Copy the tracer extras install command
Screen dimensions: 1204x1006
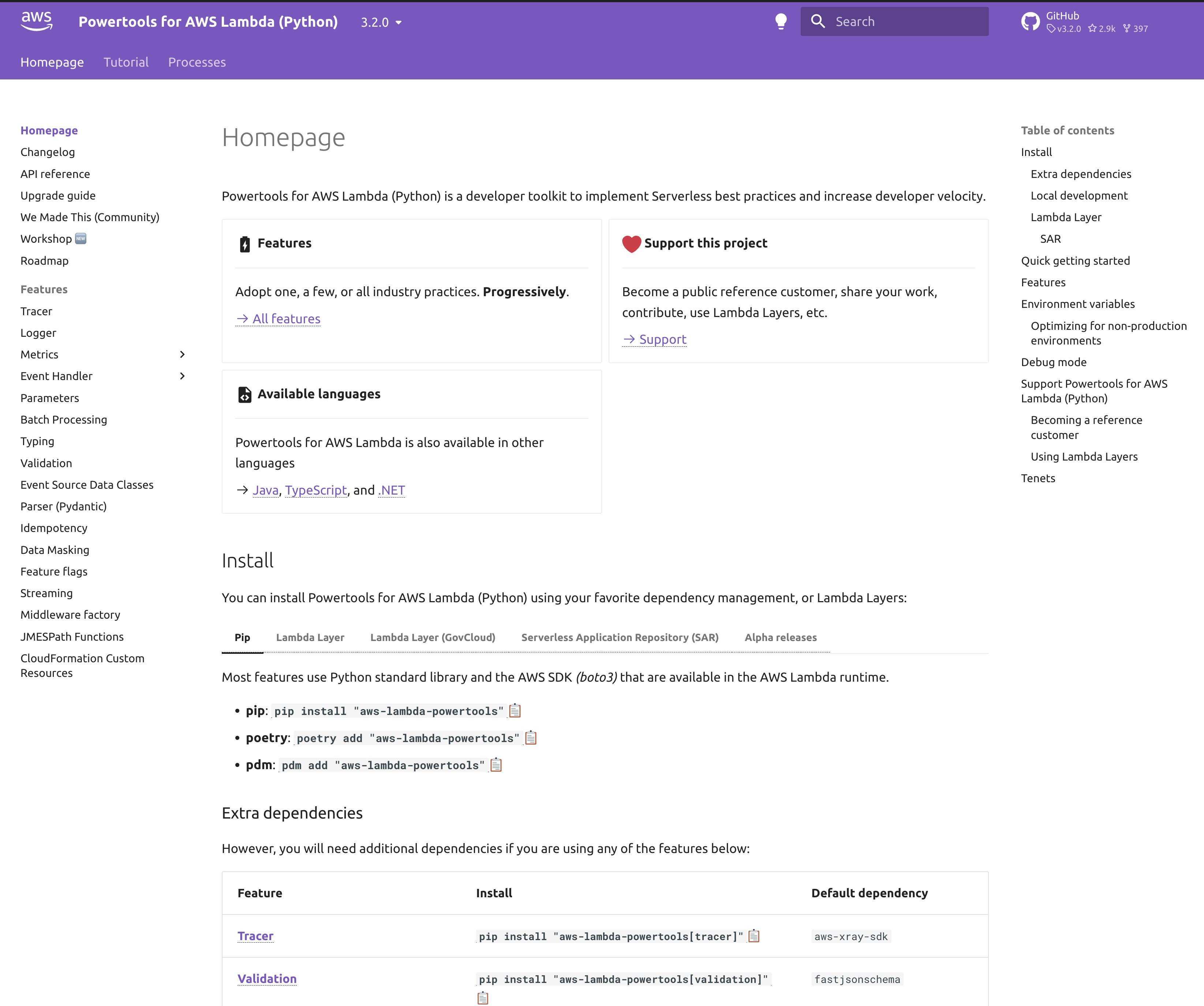[754, 936]
